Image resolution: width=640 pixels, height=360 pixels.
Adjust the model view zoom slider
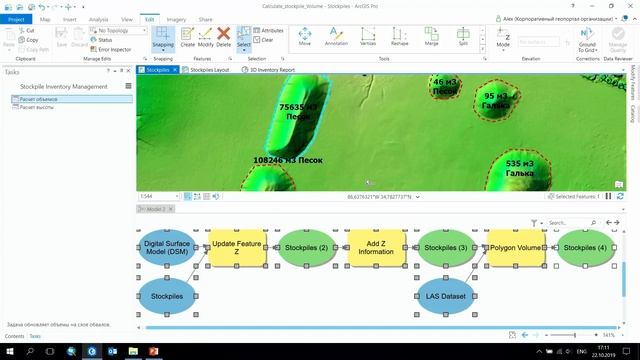(575, 335)
